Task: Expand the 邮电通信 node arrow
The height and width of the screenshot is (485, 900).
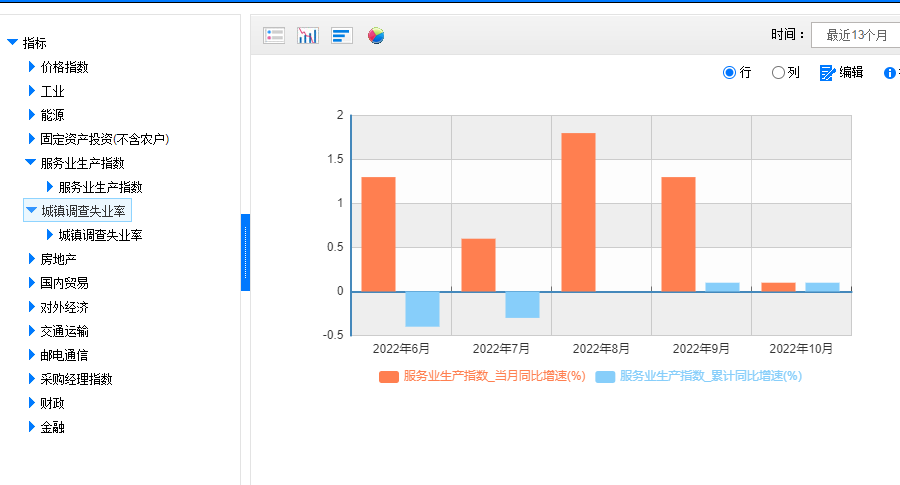Action: pyautogui.click(x=32, y=355)
